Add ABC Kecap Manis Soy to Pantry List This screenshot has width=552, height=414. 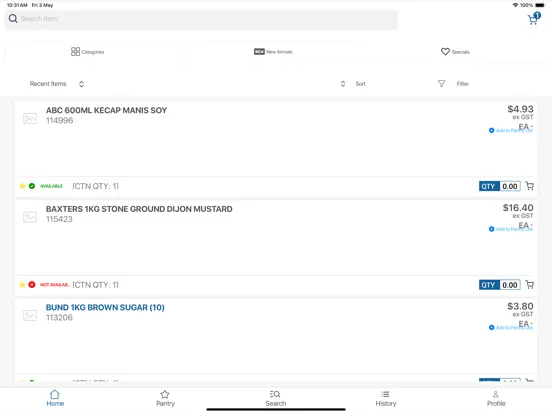click(510, 131)
